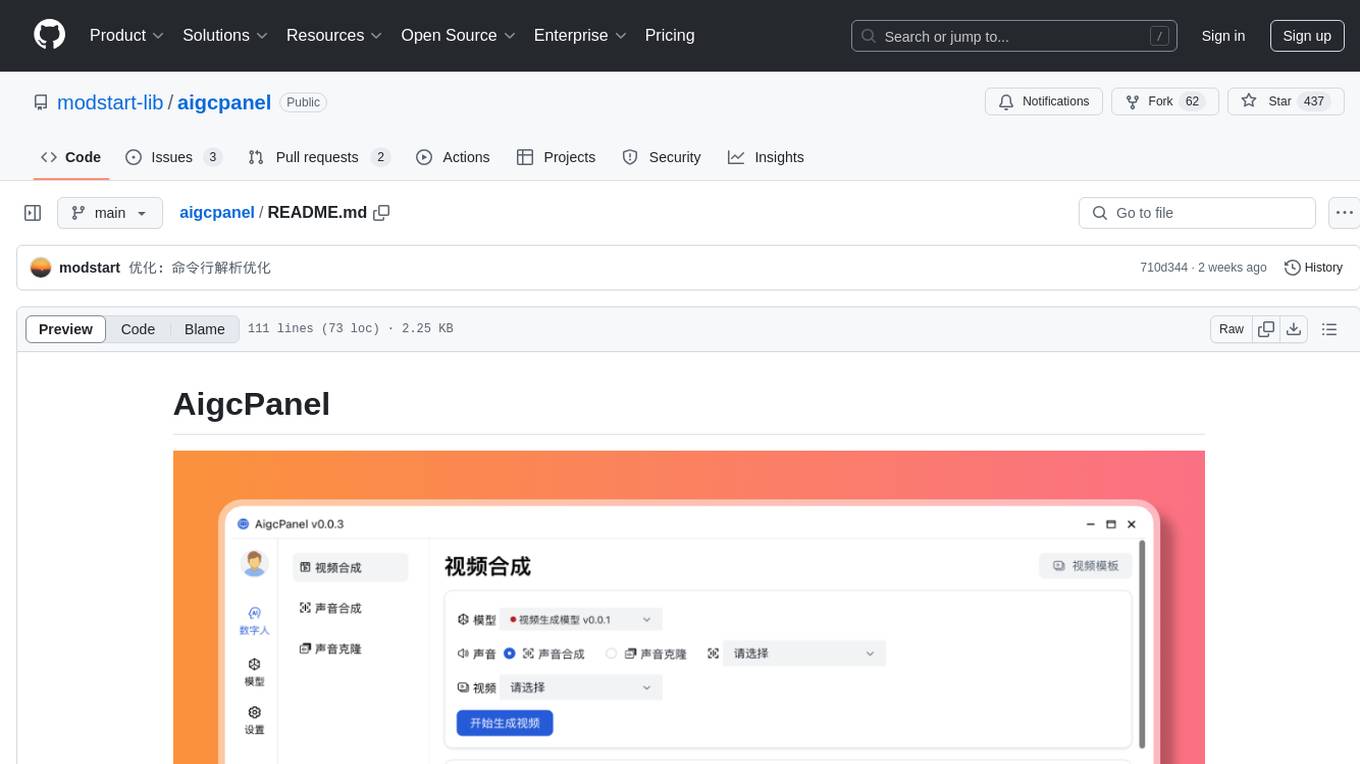
Task: Click the Go to file search field
Action: pos(1197,213)
